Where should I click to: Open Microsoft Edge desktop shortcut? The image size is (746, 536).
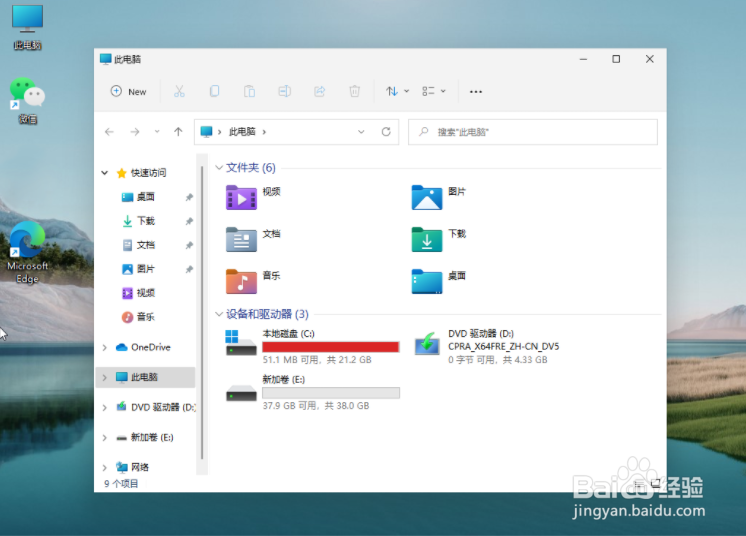[x=28, y=253]
